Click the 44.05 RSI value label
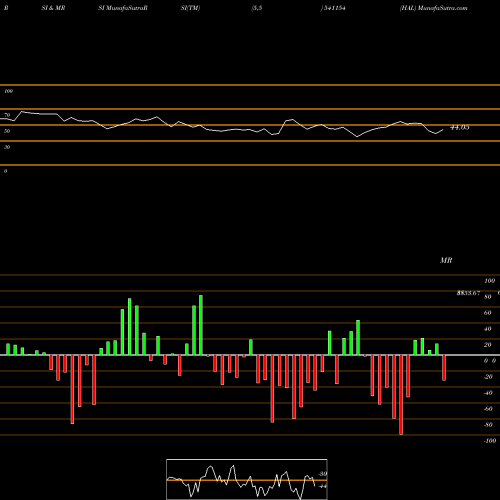Image resolution: width=500 pixels, height=500 pixels. (x=460, y=127)
